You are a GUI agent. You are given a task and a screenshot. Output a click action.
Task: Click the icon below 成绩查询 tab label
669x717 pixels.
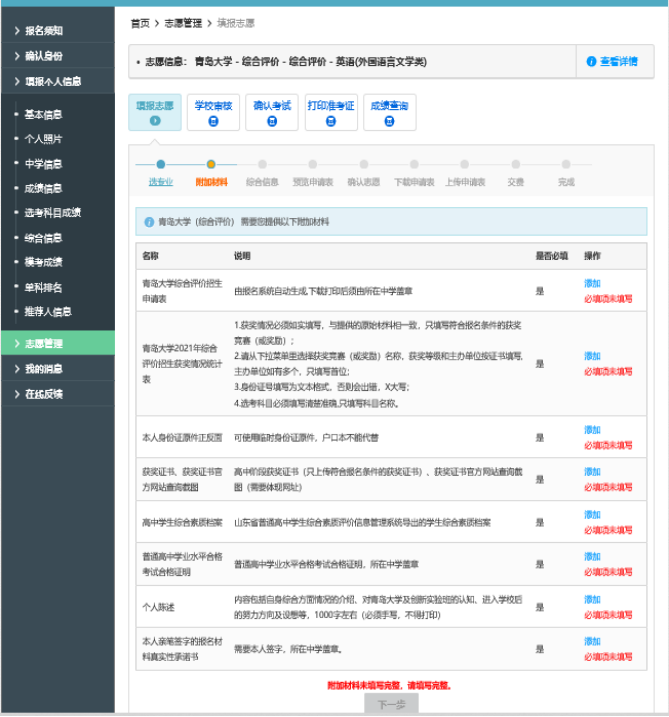(389, 121)
